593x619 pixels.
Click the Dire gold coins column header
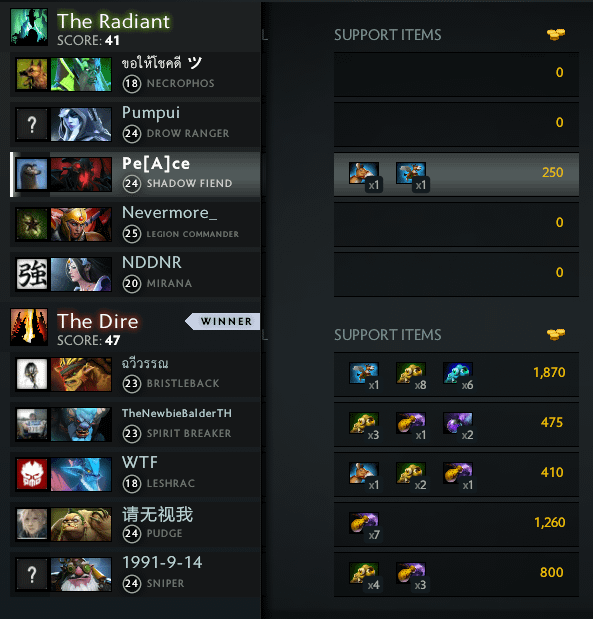pyautogui.click(x=556, y=335)
